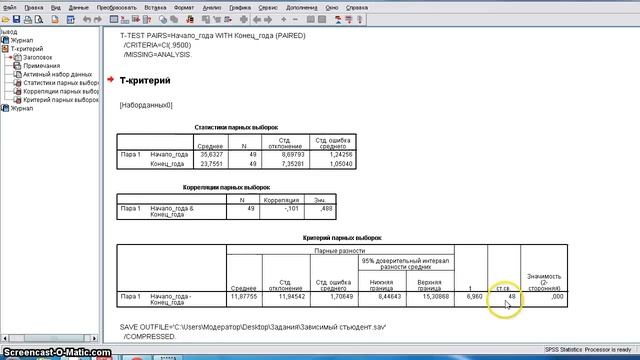
Task: Click the Print toolbar icon
Action: [x=28, y=20]
